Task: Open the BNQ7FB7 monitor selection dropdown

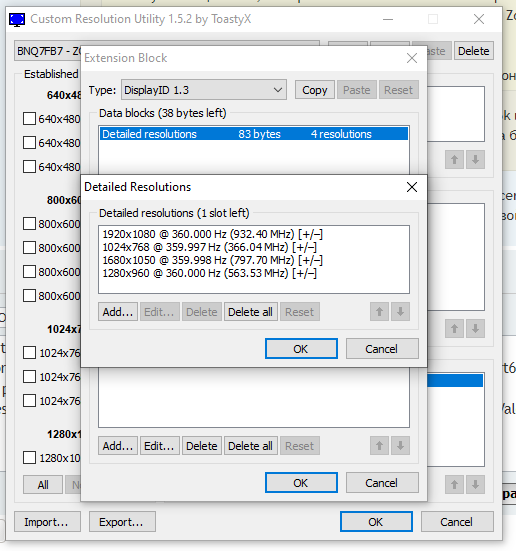Action: [x=47, y=51]
